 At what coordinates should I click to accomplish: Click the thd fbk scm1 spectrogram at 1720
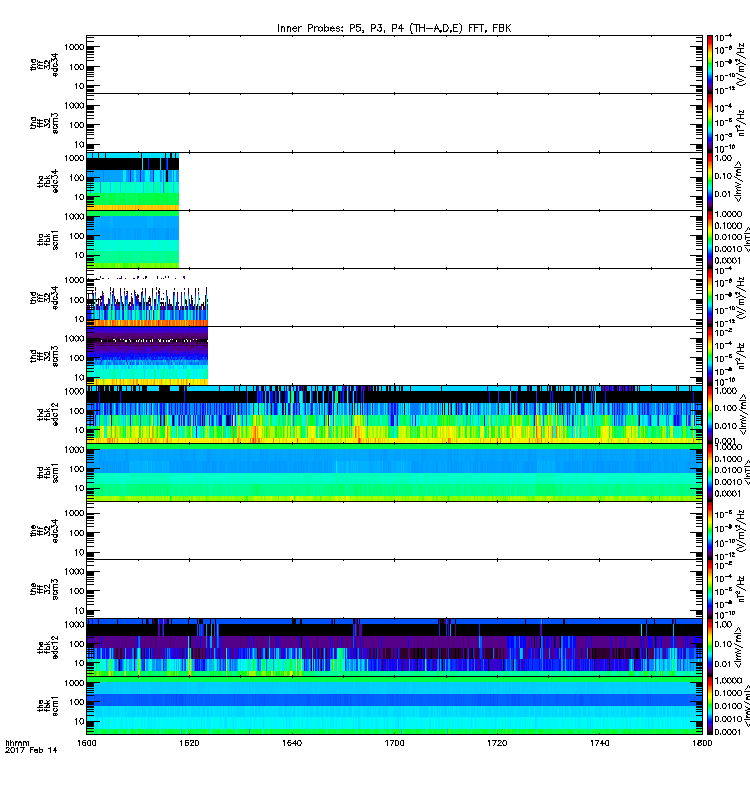pyautogui.click(x=497, y=473)
